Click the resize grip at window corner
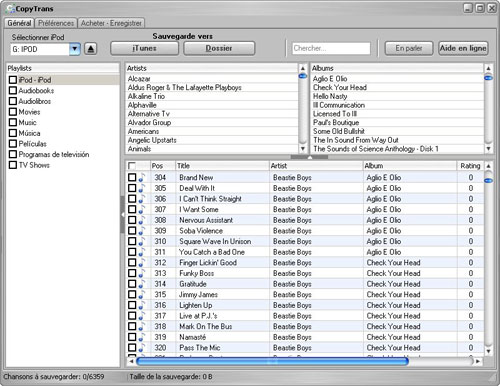 (x=492, y=377)
